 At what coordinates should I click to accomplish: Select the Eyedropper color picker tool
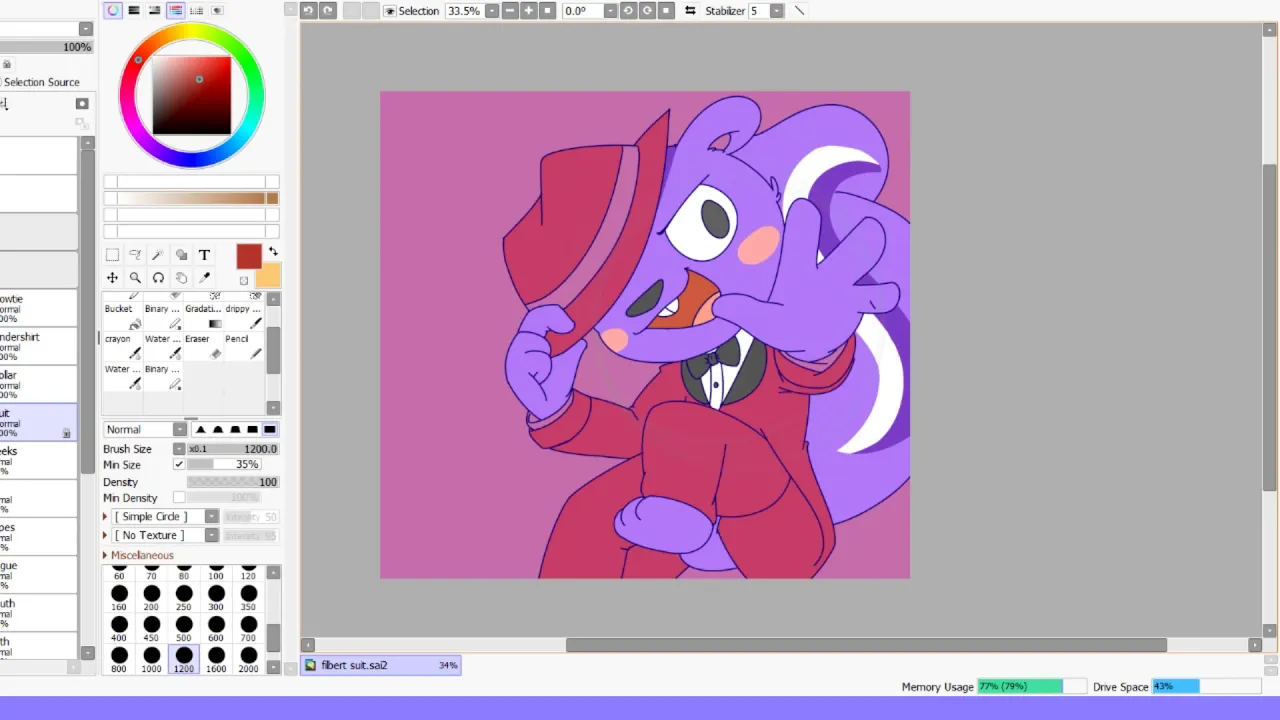pos(204,278)
